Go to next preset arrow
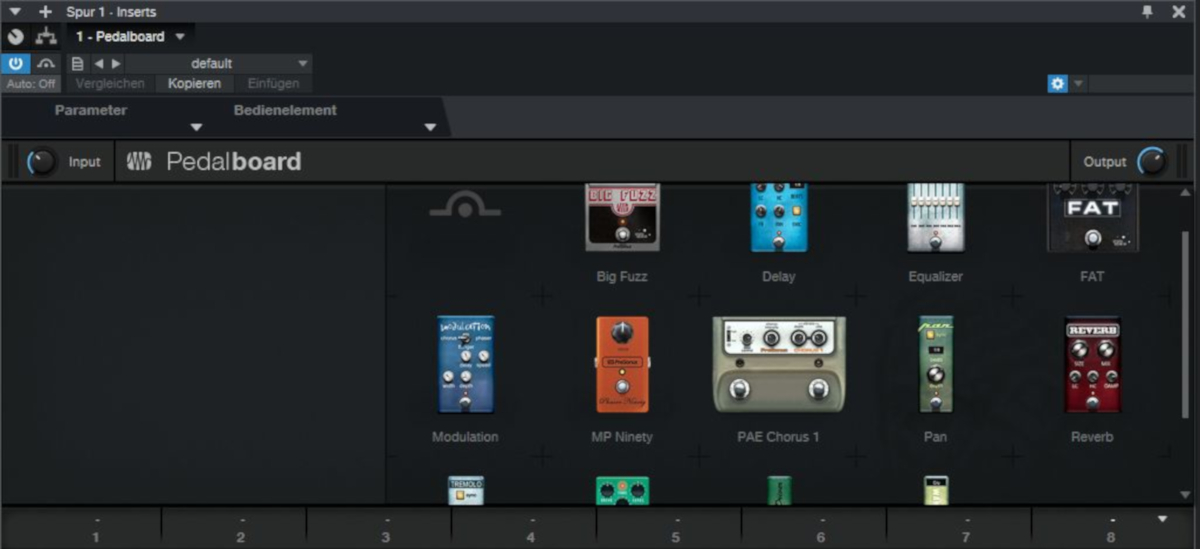 pyautogui.click(x=116, y=63)
